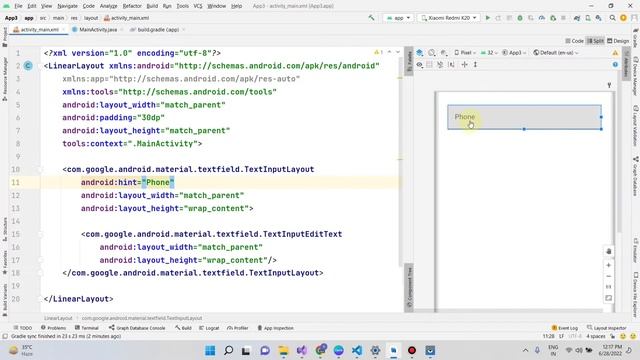Click the Windows Start button on taskbar
640x360 pixels.
pos(210,350)
